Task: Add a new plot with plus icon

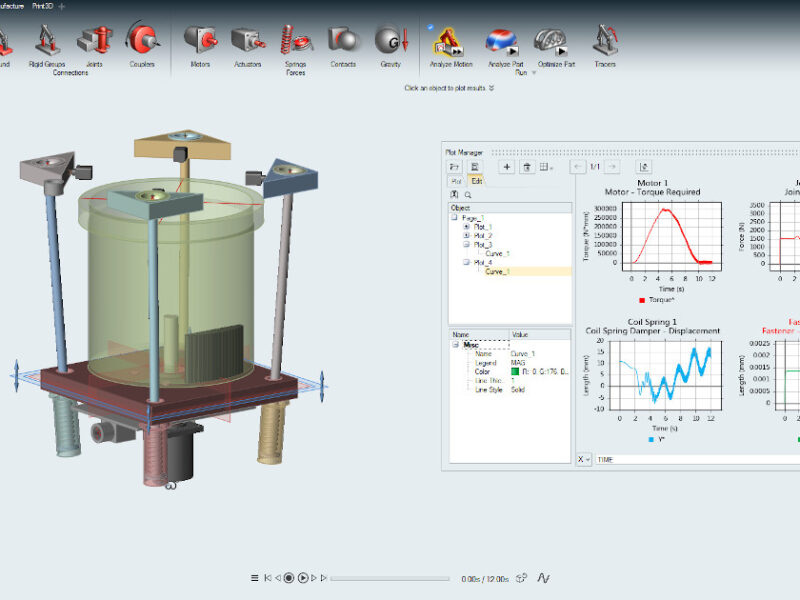Action: [x=507, y=167]
